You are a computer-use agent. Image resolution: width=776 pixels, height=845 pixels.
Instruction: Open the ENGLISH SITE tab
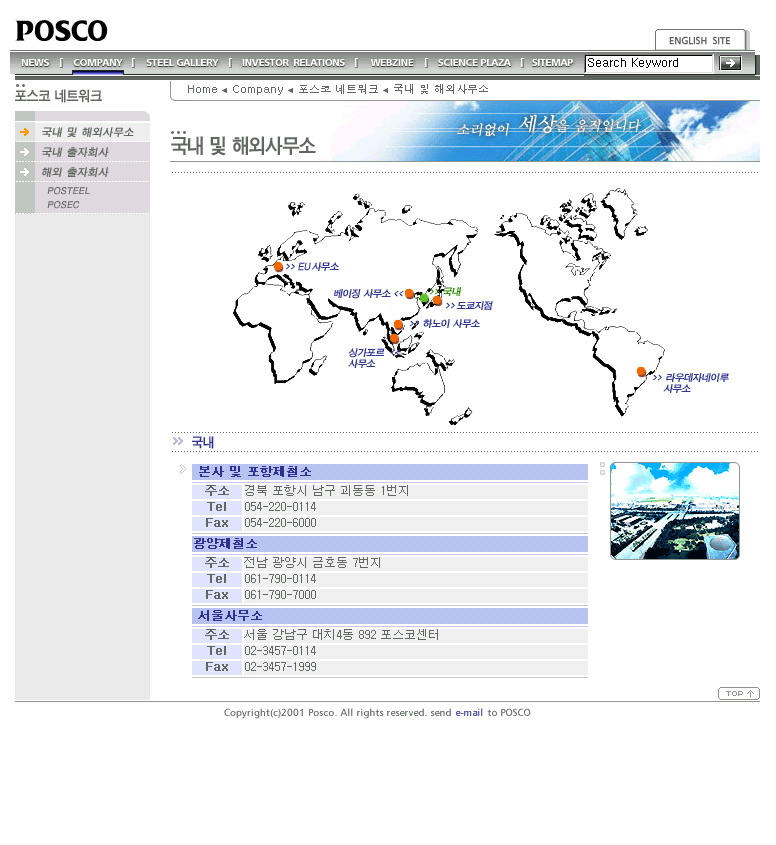coord(699,41)
